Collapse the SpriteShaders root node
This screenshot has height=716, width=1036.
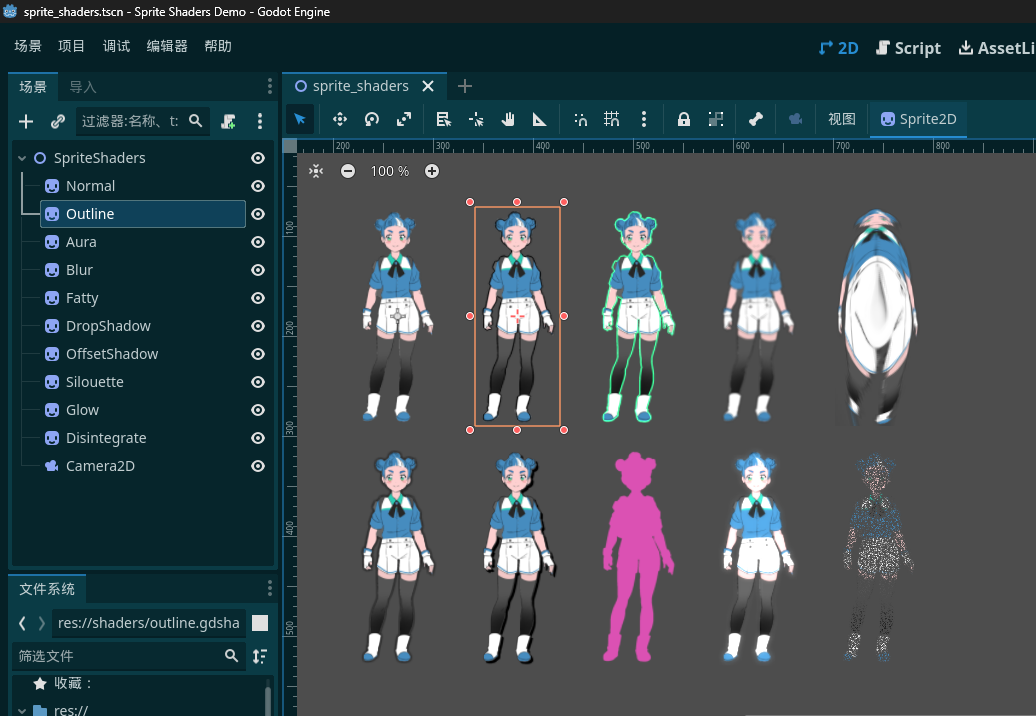(x=22, y=158)
